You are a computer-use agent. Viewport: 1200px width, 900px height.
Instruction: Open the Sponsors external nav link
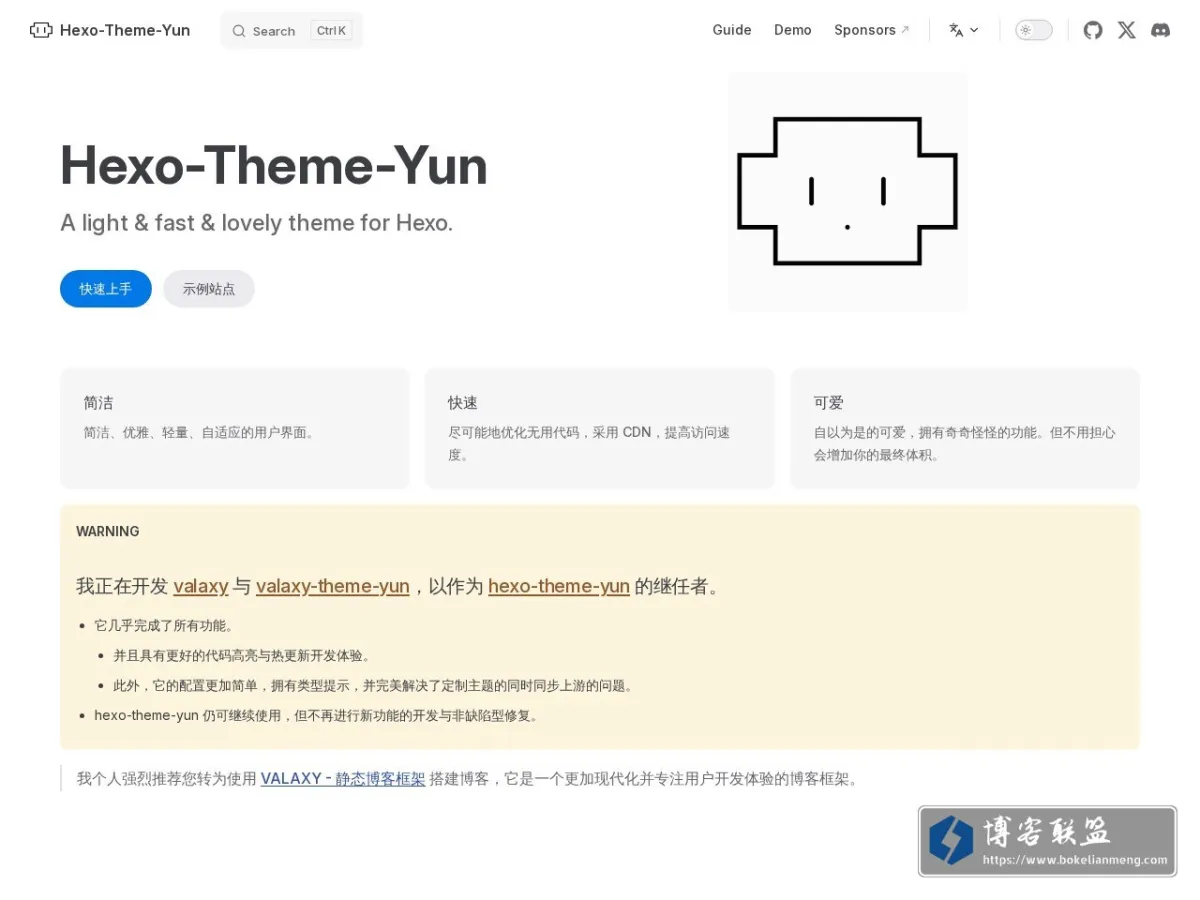[x=872, y=30]
